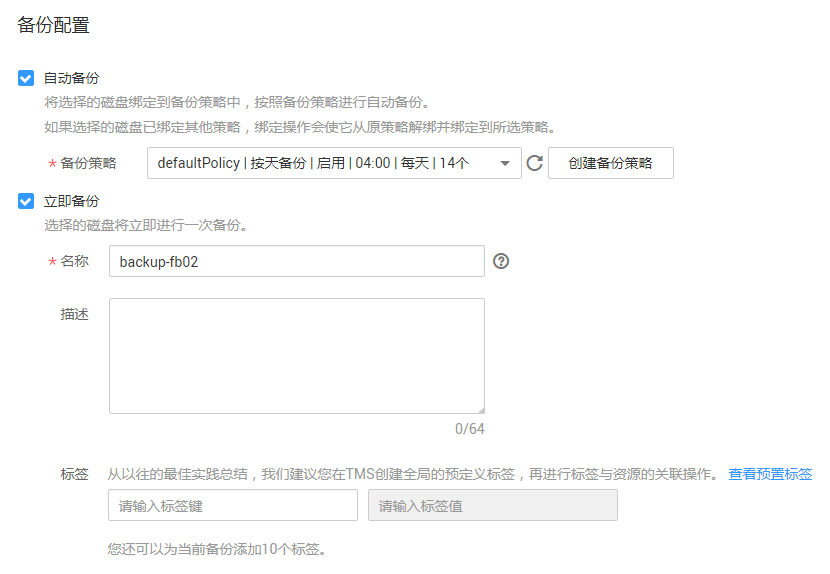The image size is (830, 574).
Task: Open the 备份策略 defaultPolicy dropdown
Action: (x=334, y=163)
